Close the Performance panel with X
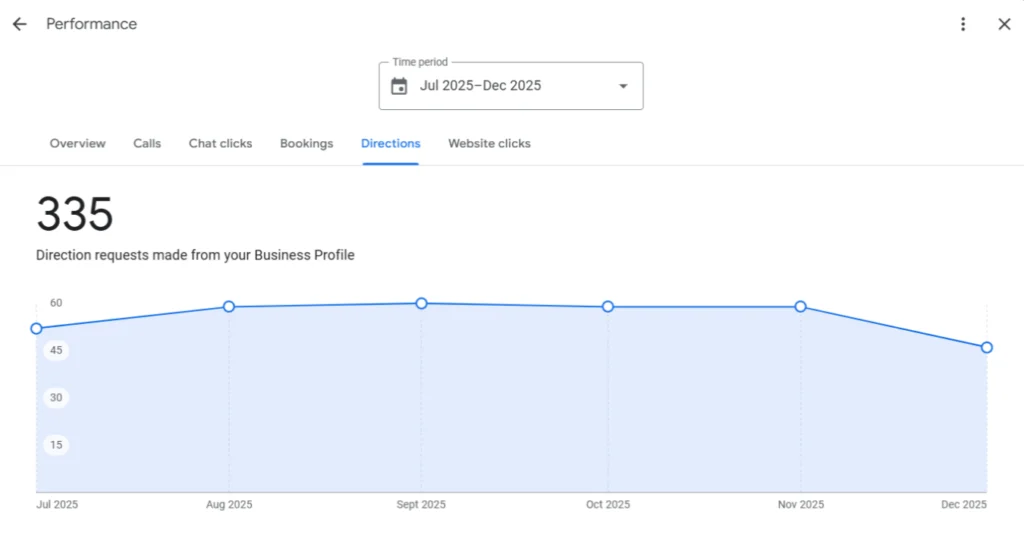This screenshot has height=554, width=1024. point(1004,24)
